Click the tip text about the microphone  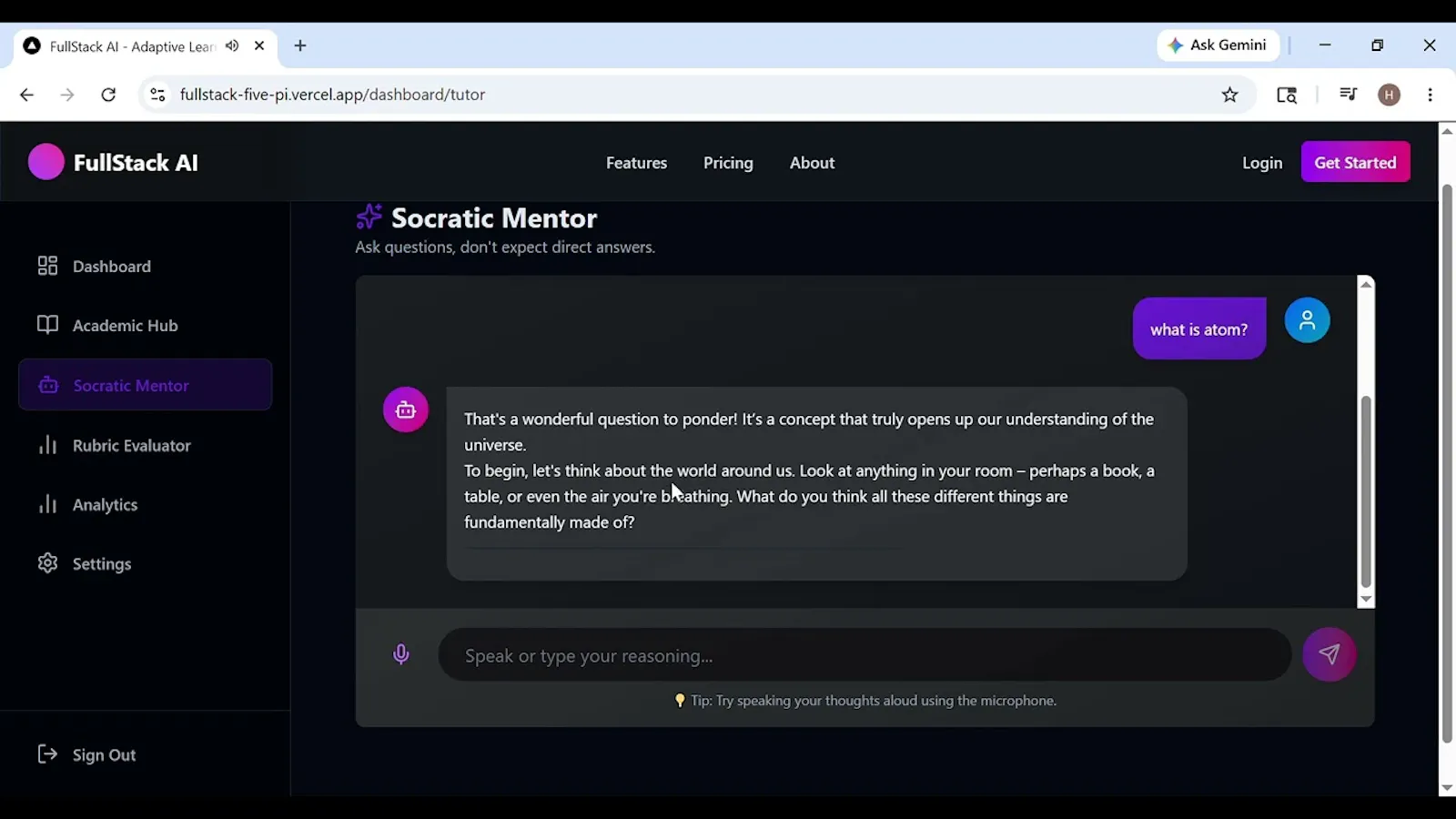tap(865, 701)
